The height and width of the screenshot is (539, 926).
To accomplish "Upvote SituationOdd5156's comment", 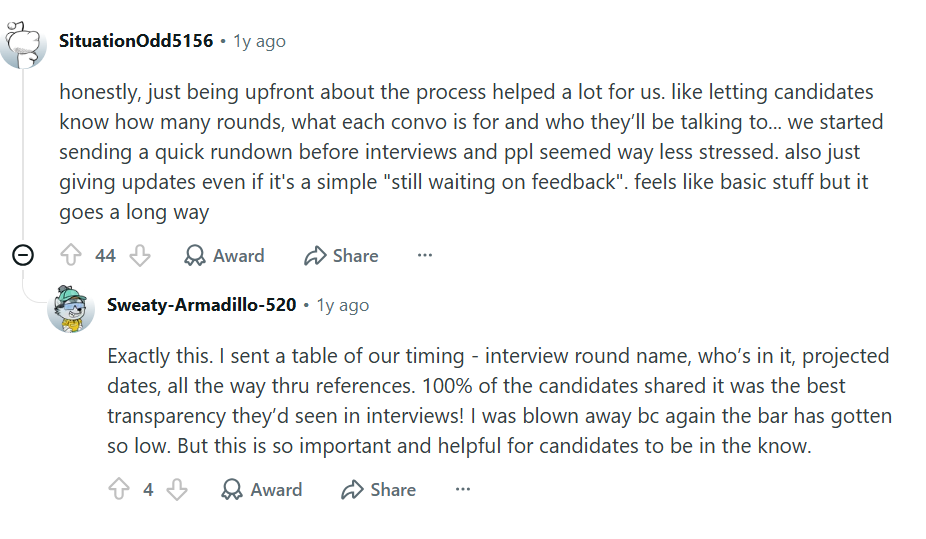I will coord(71,256).
